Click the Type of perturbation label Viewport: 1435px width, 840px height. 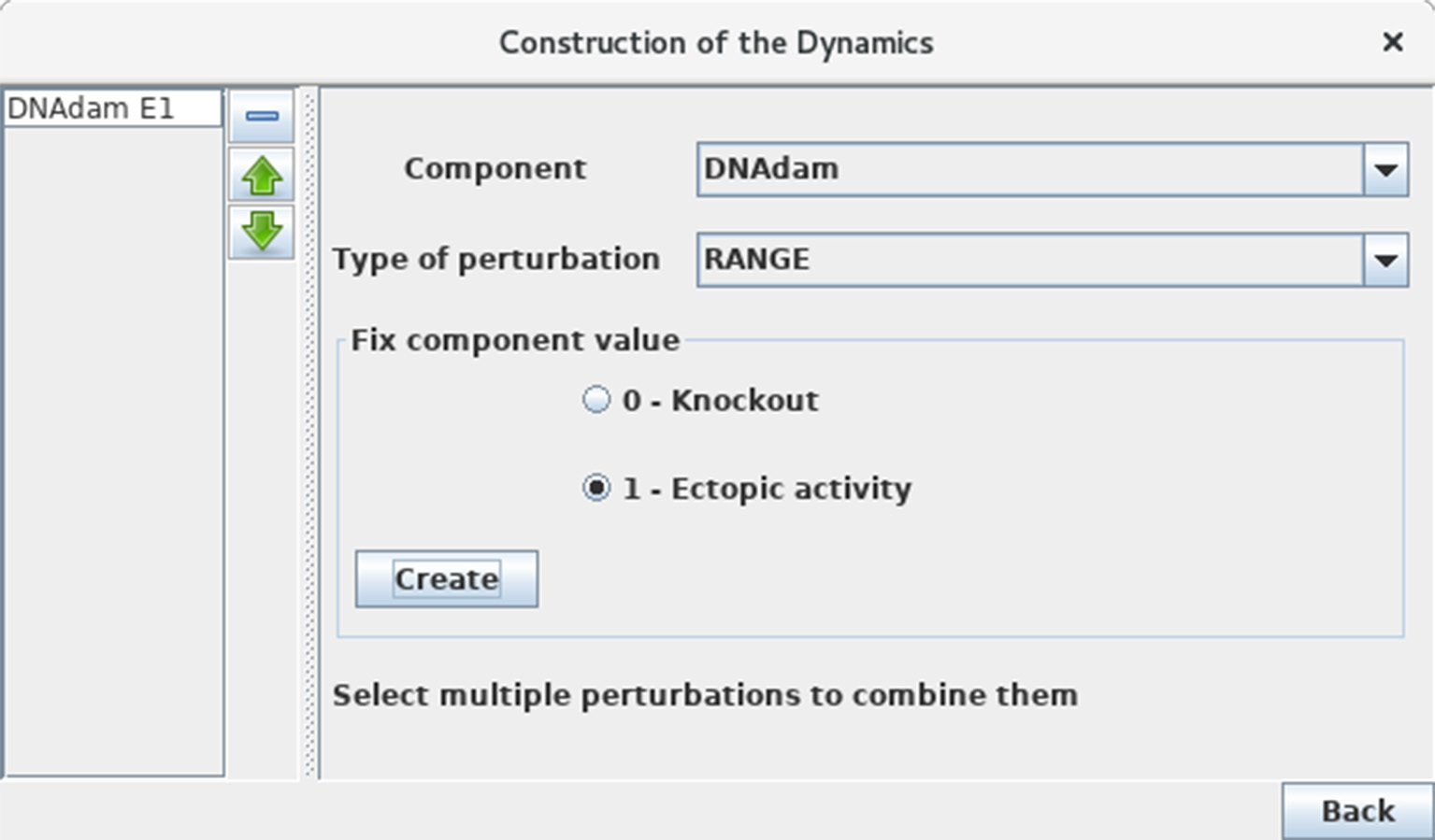(496, 259)
